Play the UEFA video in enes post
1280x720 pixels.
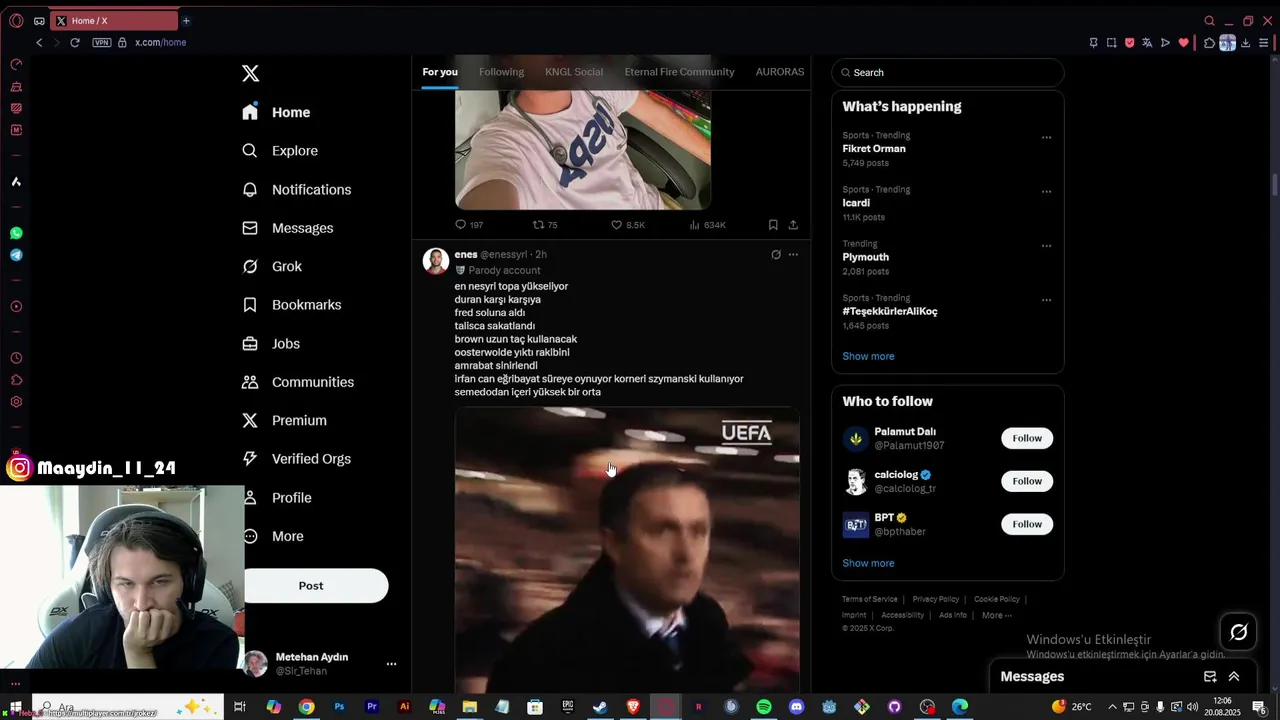[x=627, y=549]
